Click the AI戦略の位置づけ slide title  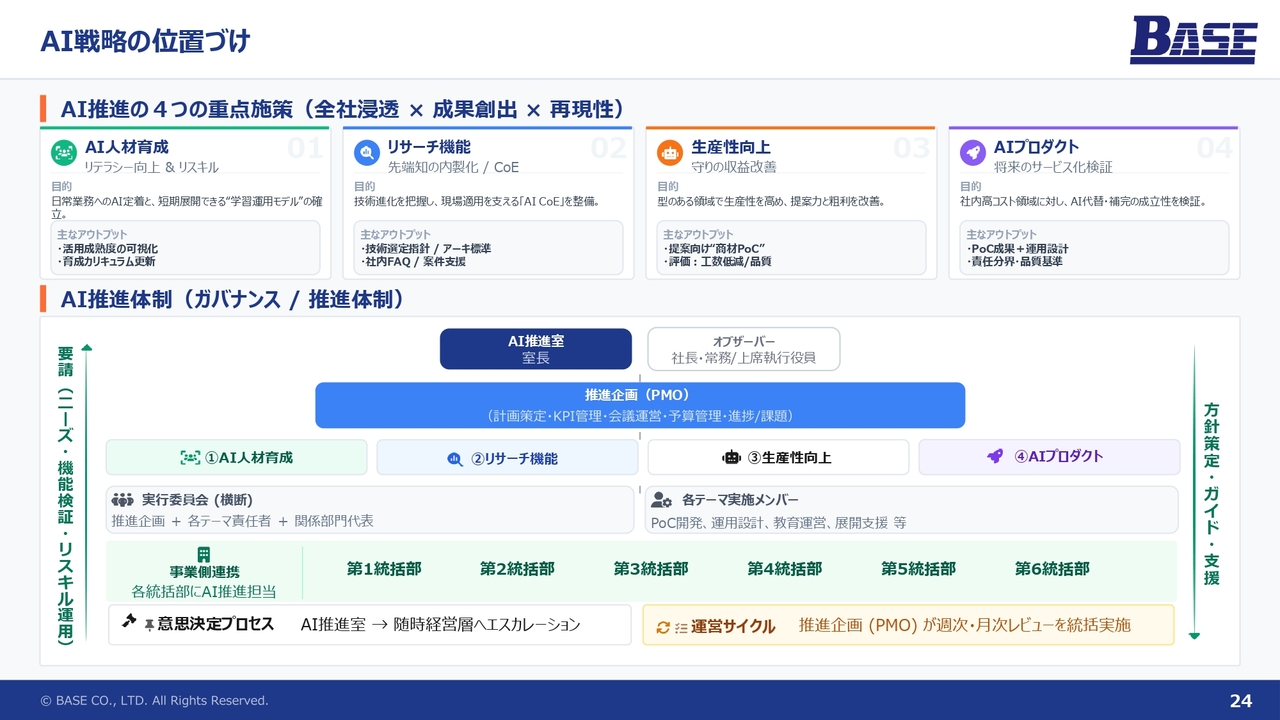point(145,41)
